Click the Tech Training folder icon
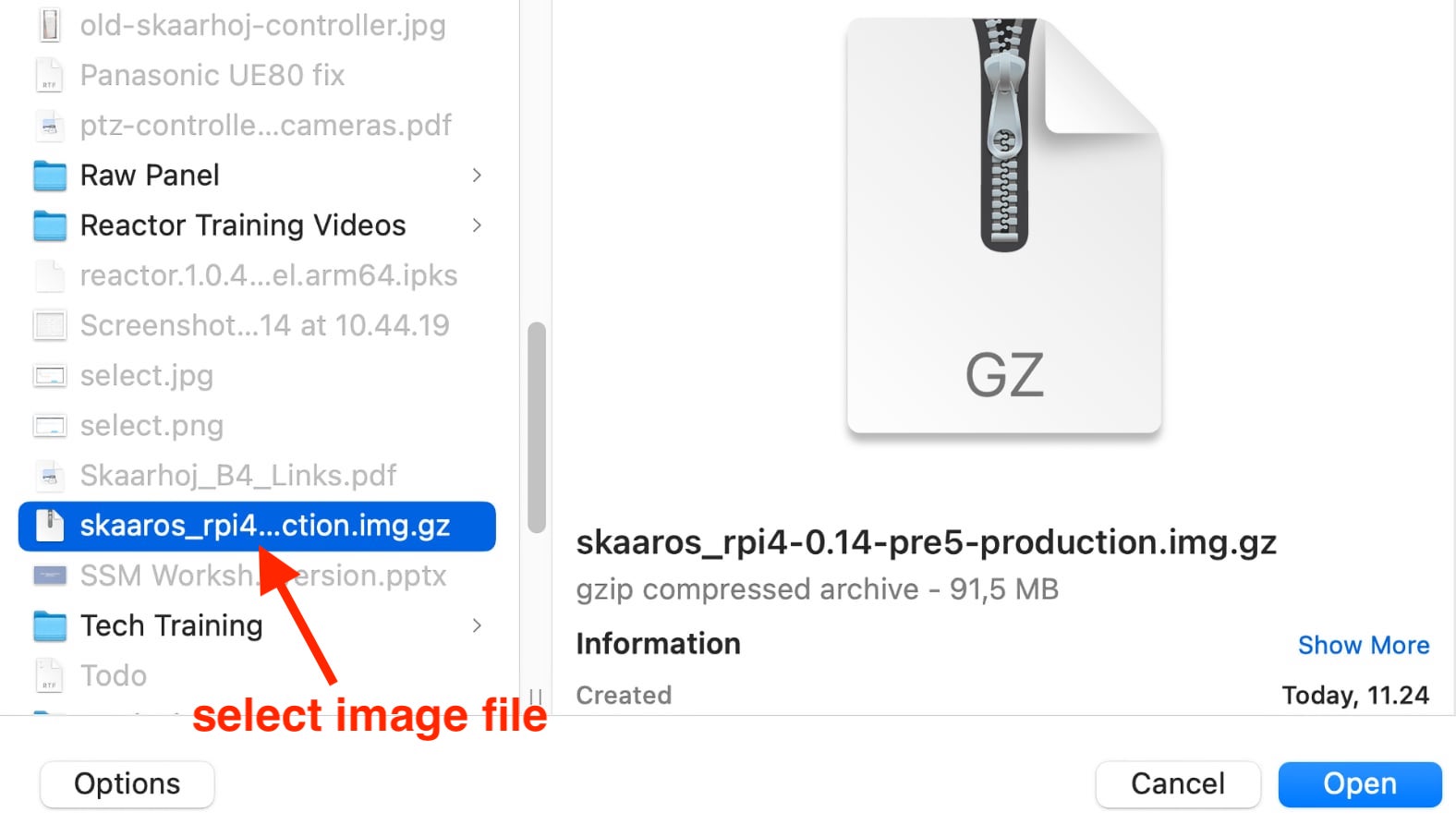1456x837 pixels. (x=50, y=626)
